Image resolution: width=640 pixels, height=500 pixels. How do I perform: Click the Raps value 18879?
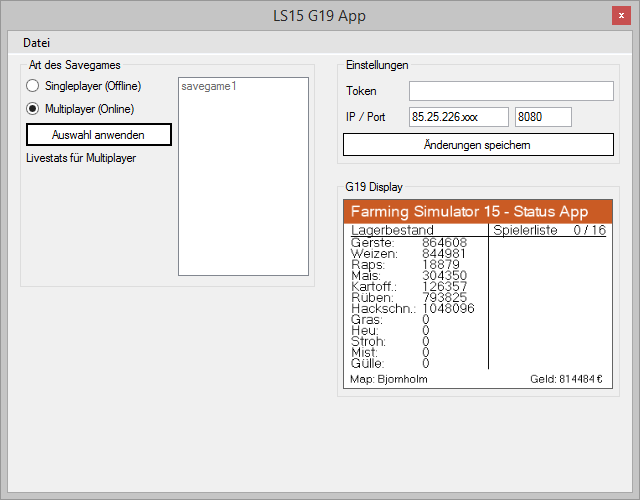click(x=440, y=264)
